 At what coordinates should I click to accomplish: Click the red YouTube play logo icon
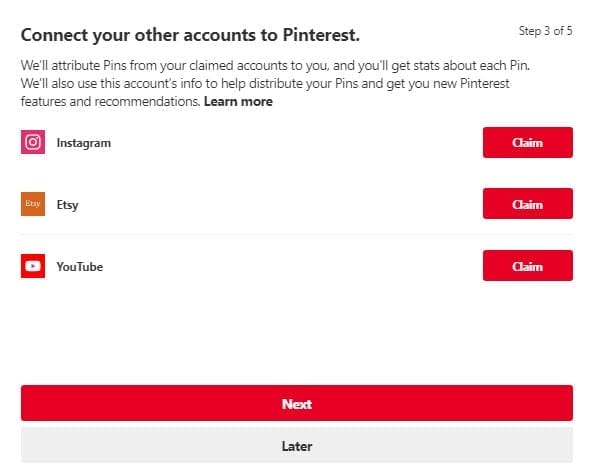pyautogui.click(x=33, y=266)
